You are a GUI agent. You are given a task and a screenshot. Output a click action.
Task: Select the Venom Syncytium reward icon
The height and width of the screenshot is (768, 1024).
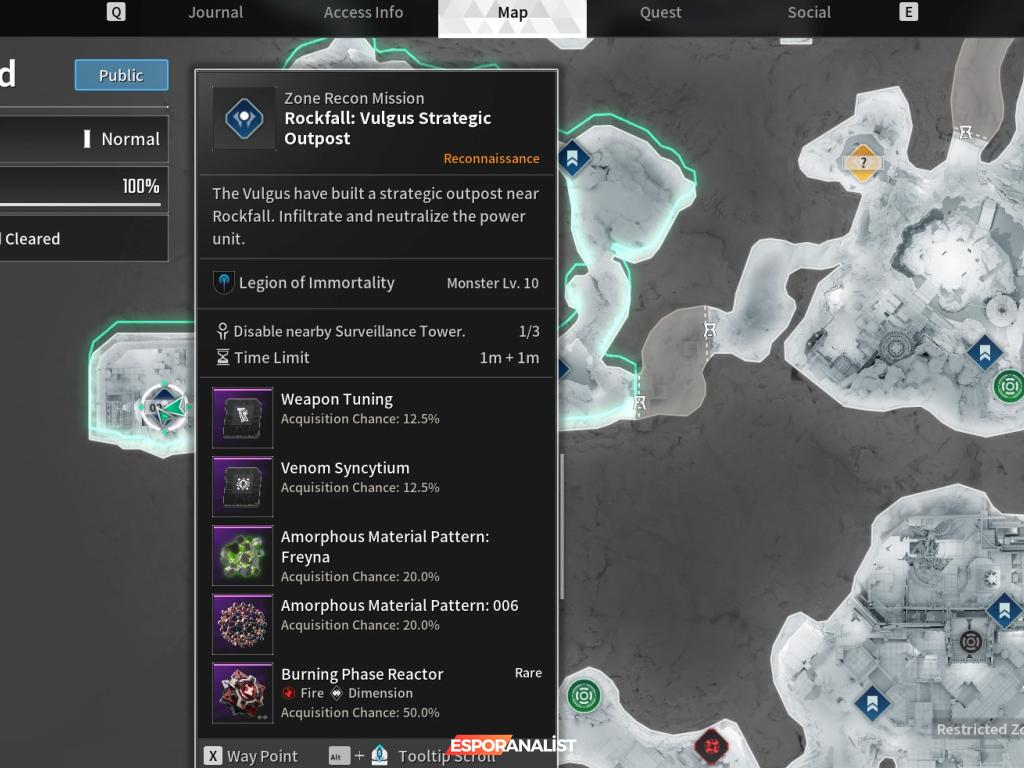[243, 486]
